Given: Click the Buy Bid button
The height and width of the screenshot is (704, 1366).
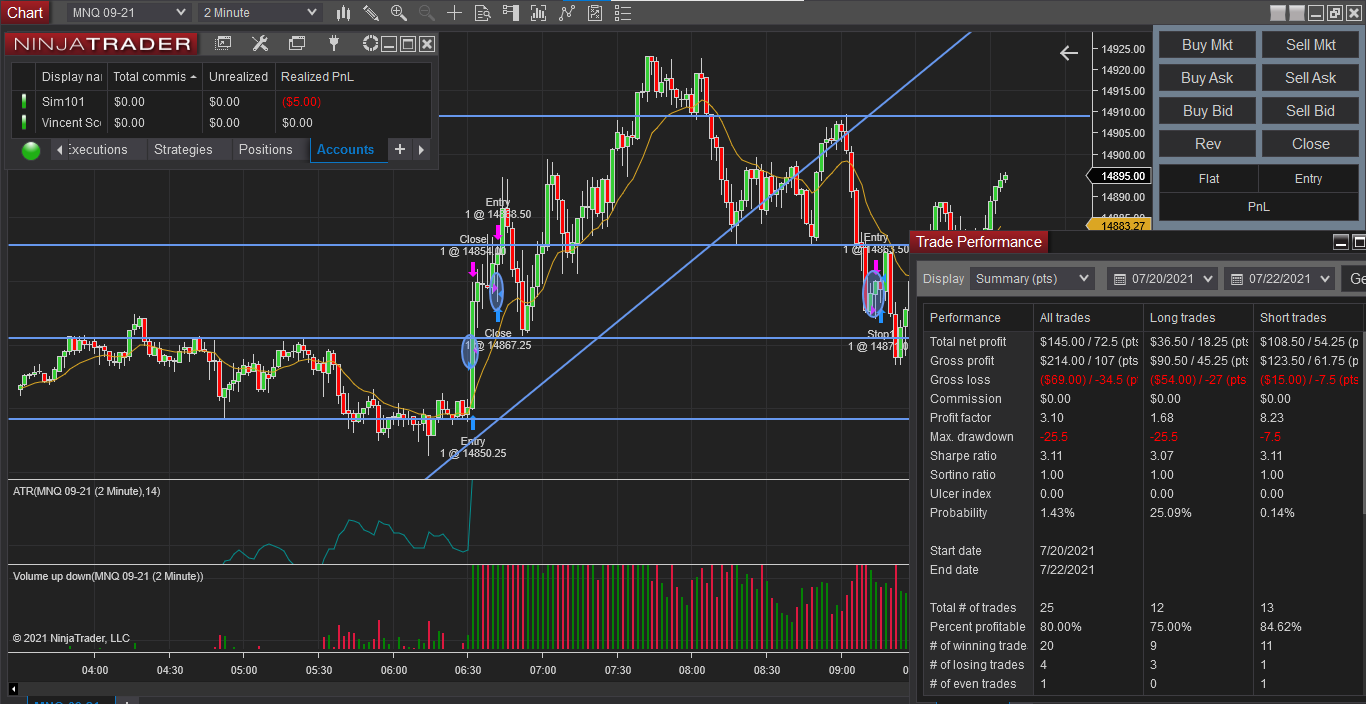Looking at the screenshot, I should 1207,111.
